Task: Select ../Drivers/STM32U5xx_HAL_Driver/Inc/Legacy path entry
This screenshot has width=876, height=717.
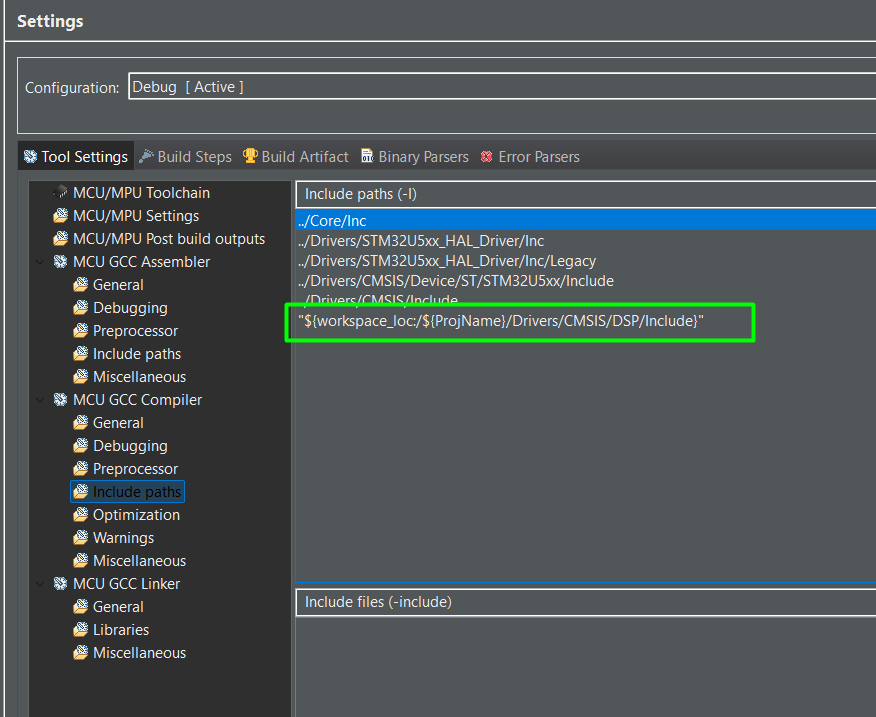Action: click(x=446, y=261)
